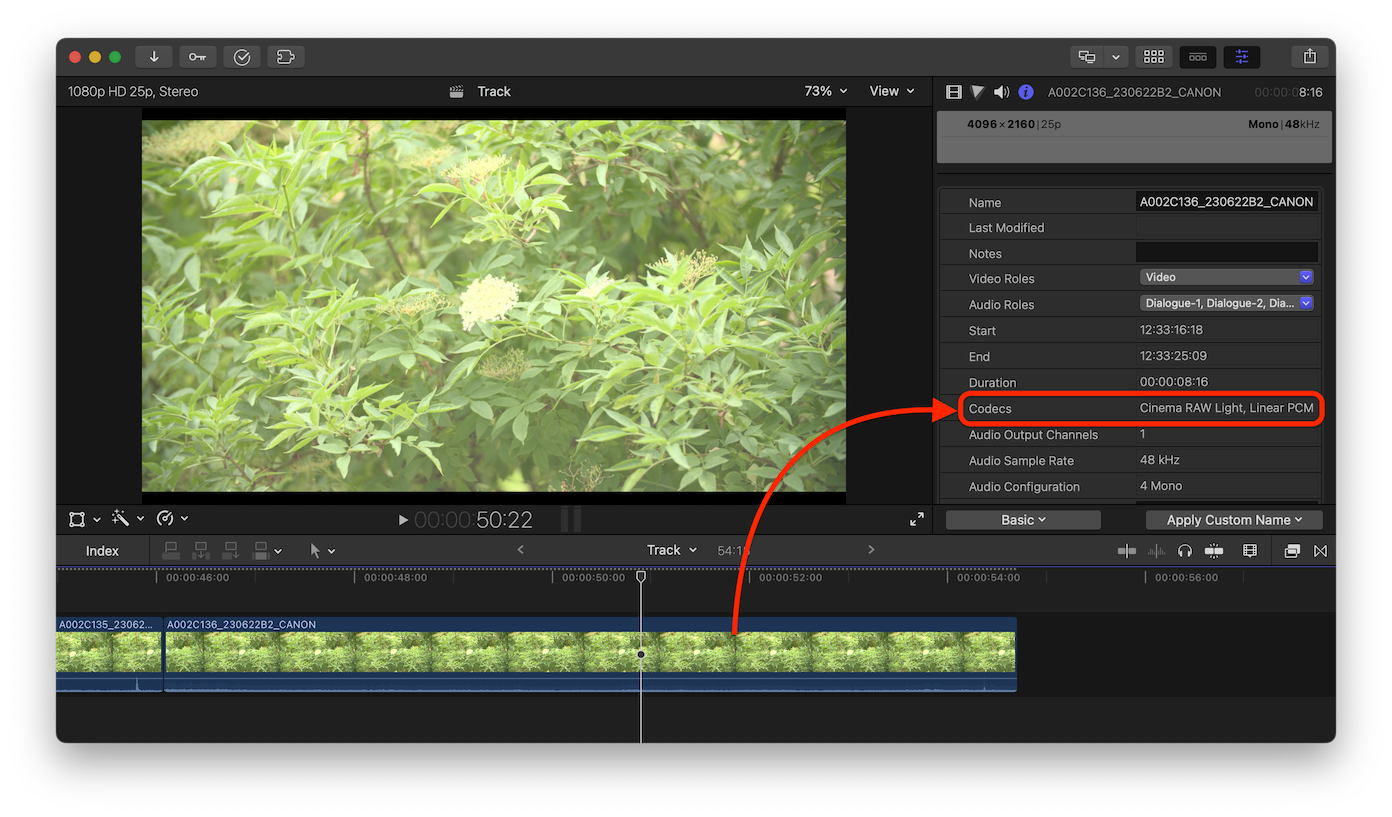
Task: Select clip A002C136_230622B2_CANON in timeline
Action: click(x=590, y=654)
